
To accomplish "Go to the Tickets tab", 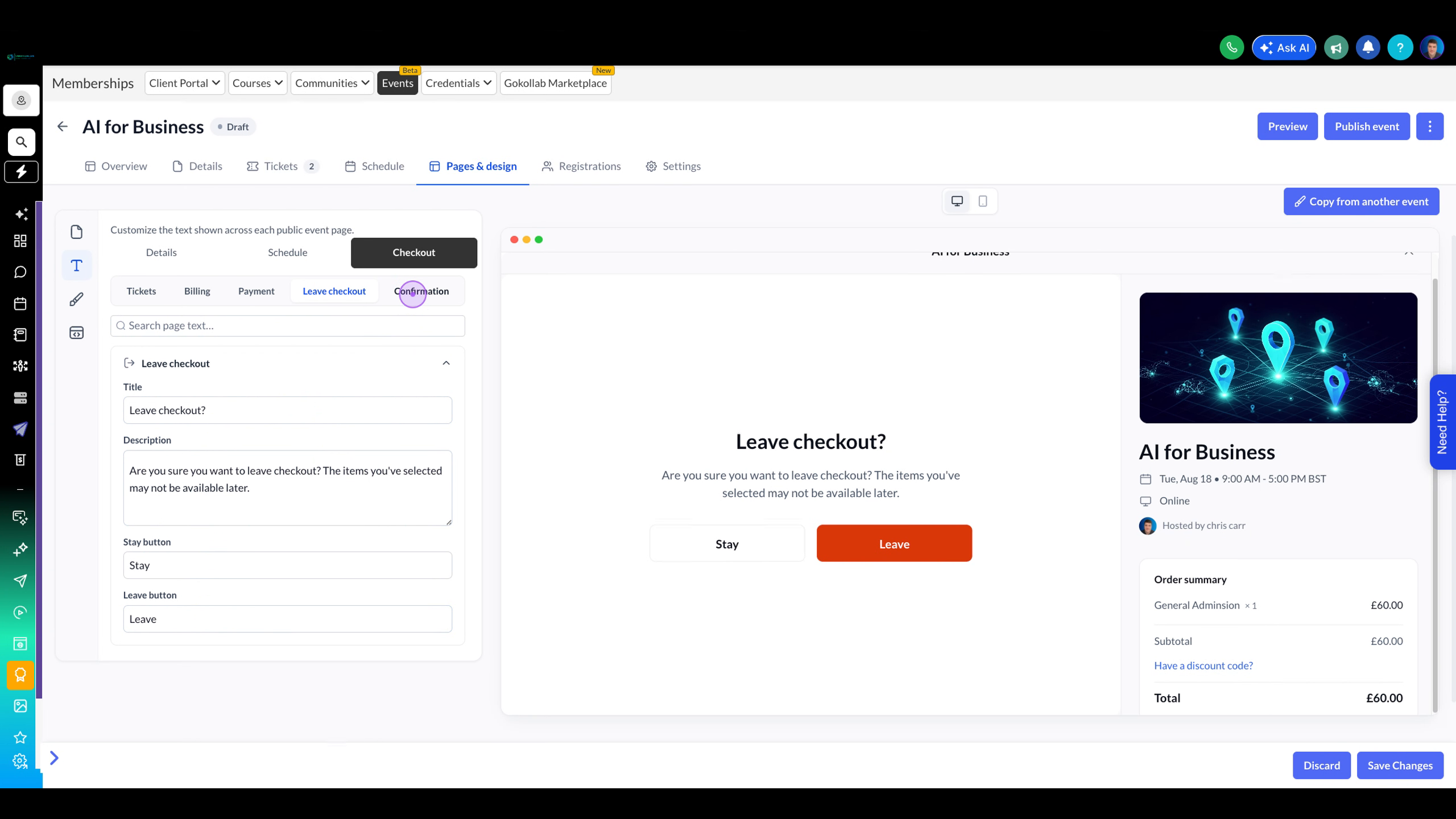I will (283, 166).
